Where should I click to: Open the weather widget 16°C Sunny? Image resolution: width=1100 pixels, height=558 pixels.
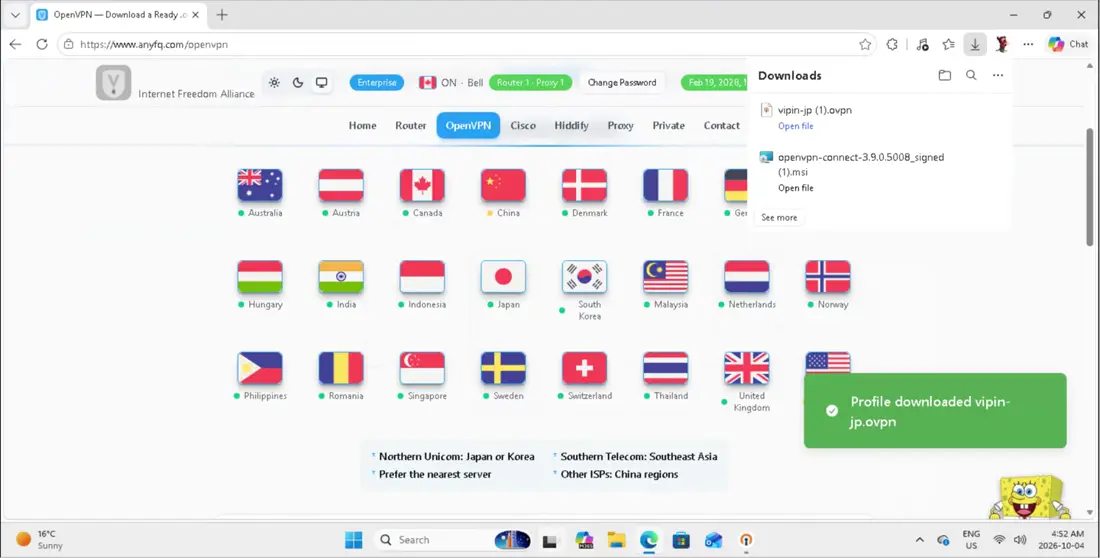pyautogui.click(x=41, y=540)
